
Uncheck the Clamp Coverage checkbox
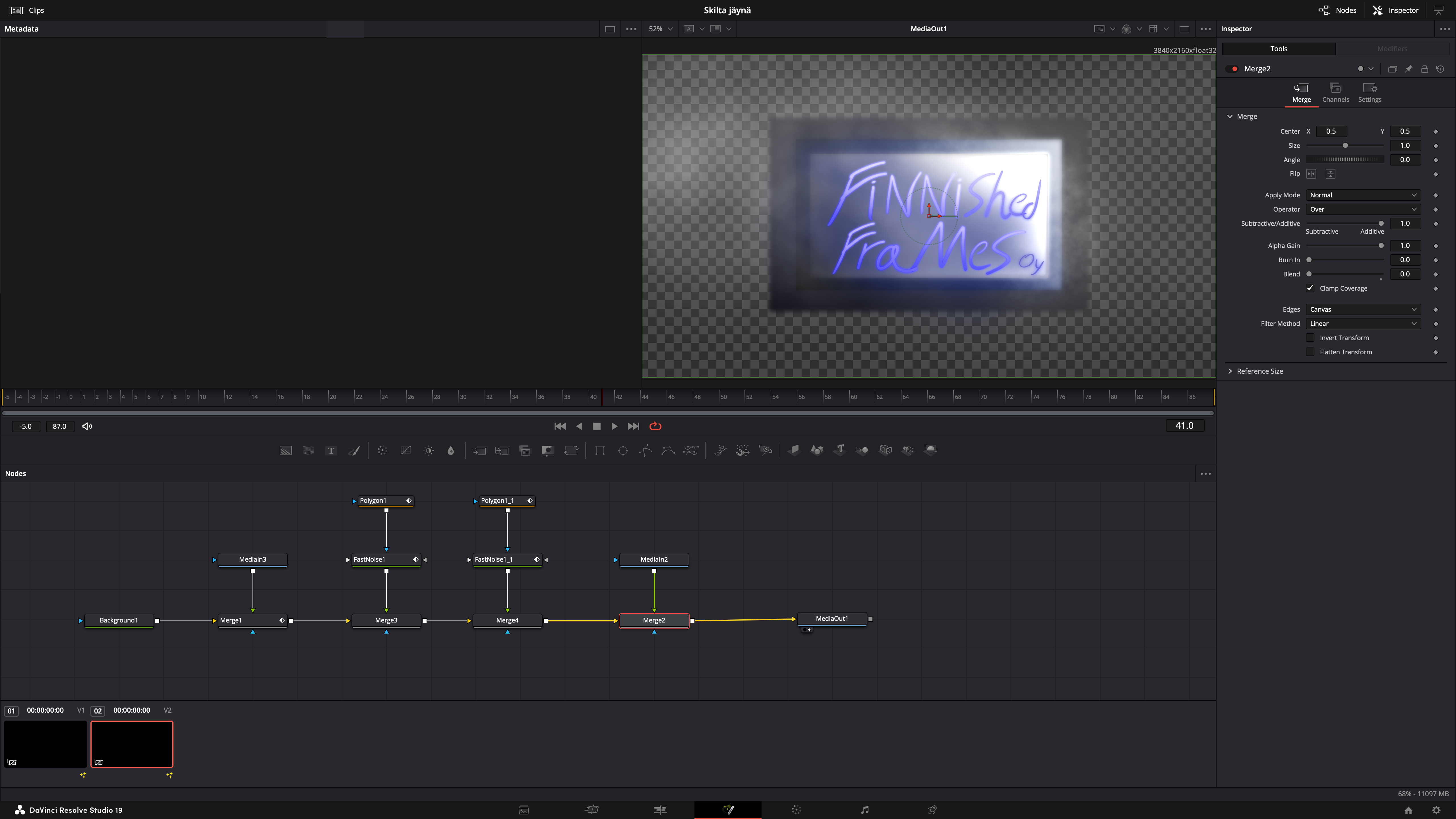coord(1310,288)
